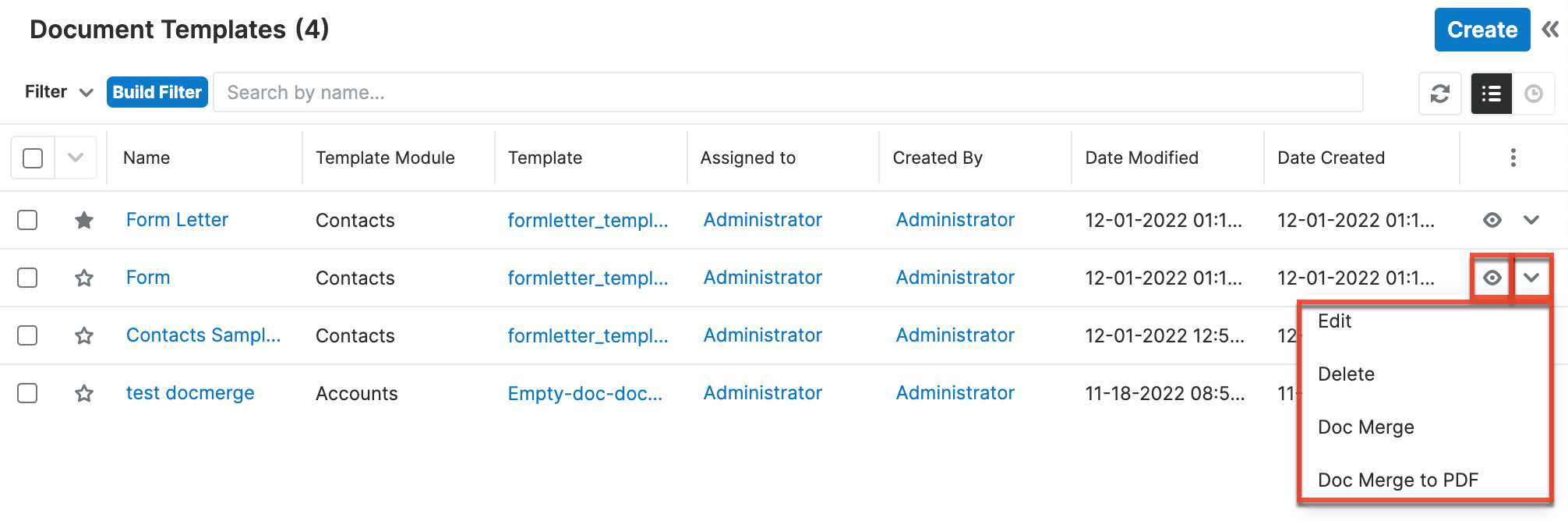The image size is (1568, 521).
Task: Select Delete from the row actions menu
Action: click(1346, 374)
